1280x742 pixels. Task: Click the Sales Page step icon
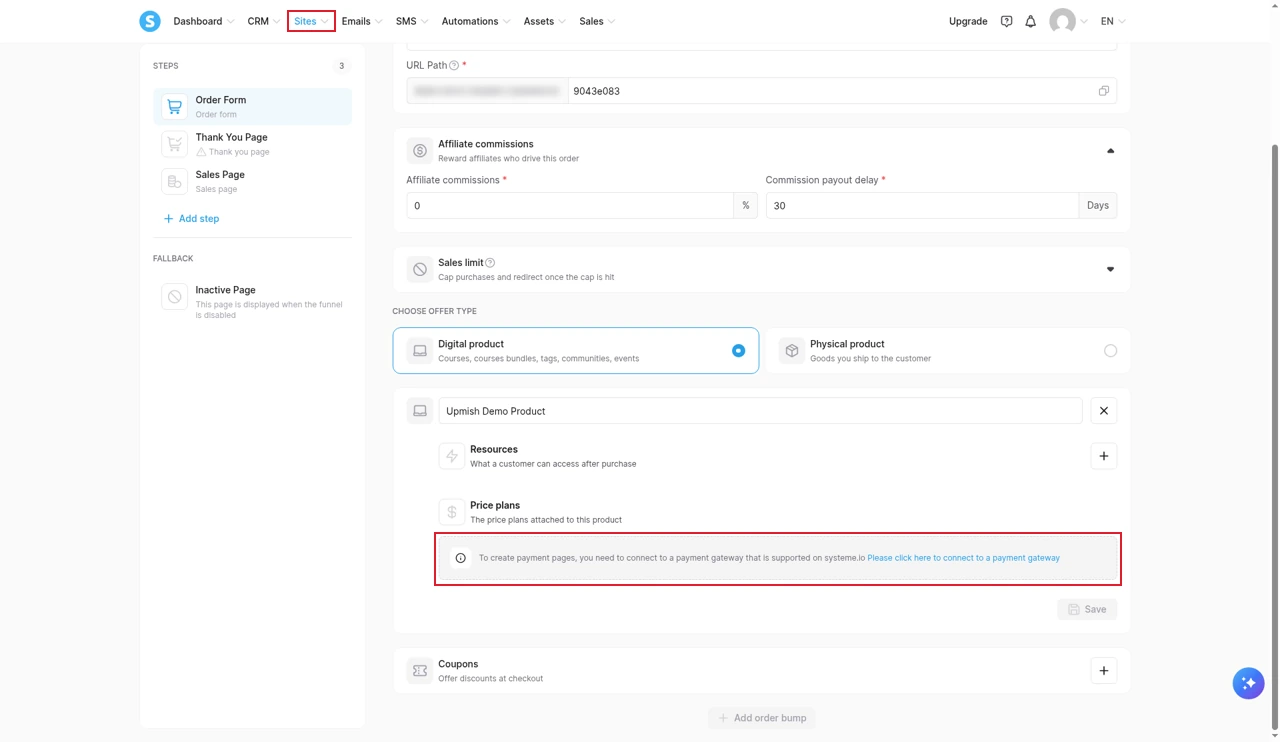point(174,181)
